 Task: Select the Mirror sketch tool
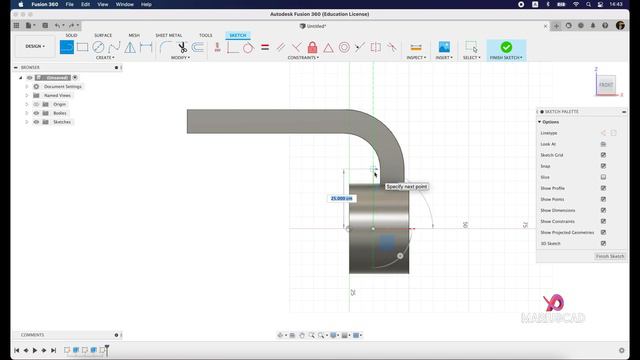(x=130, y=47)
